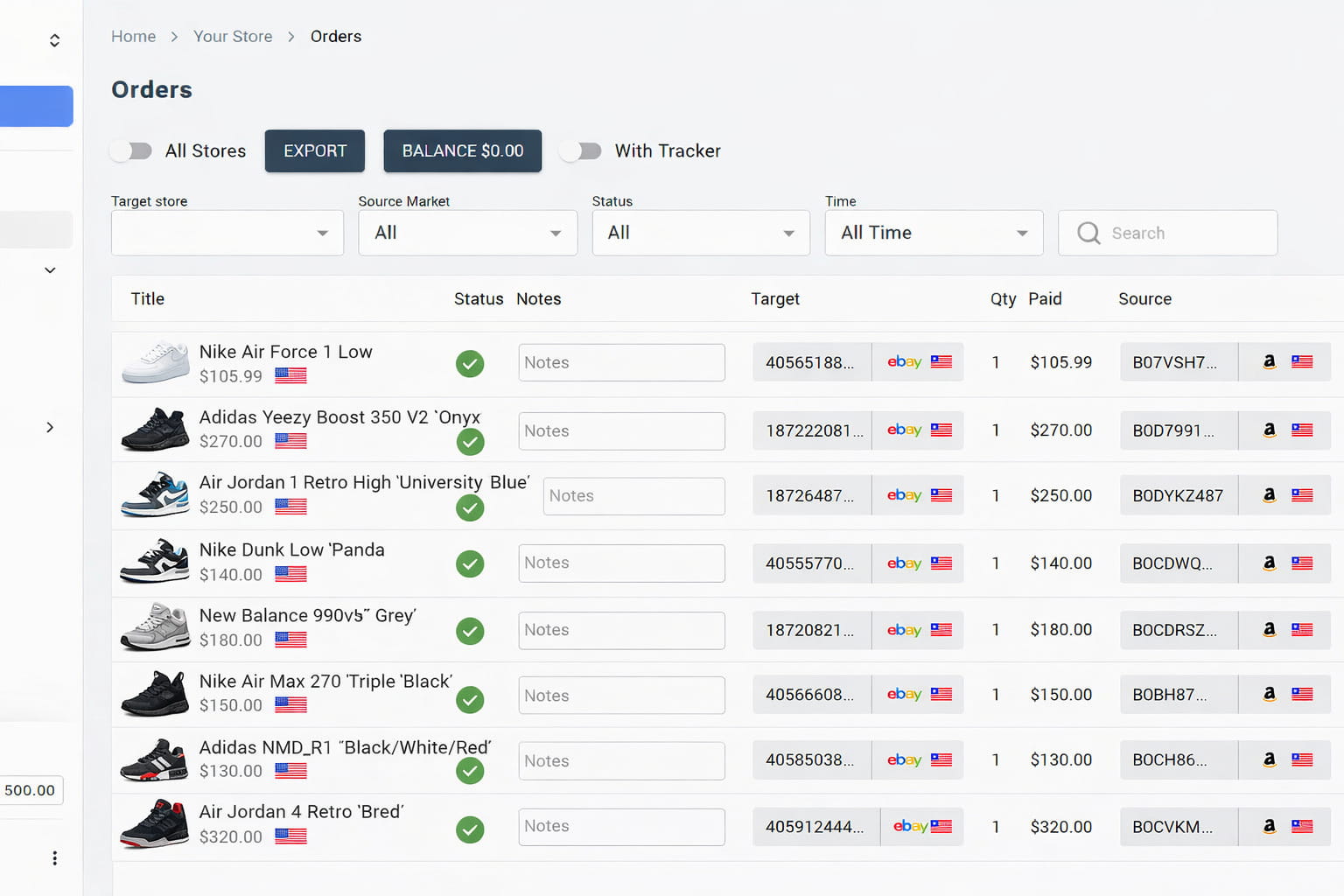Select the highlighted blue sidebar item
This screenshot has width=1344, height=896.
tap(37, 106)
